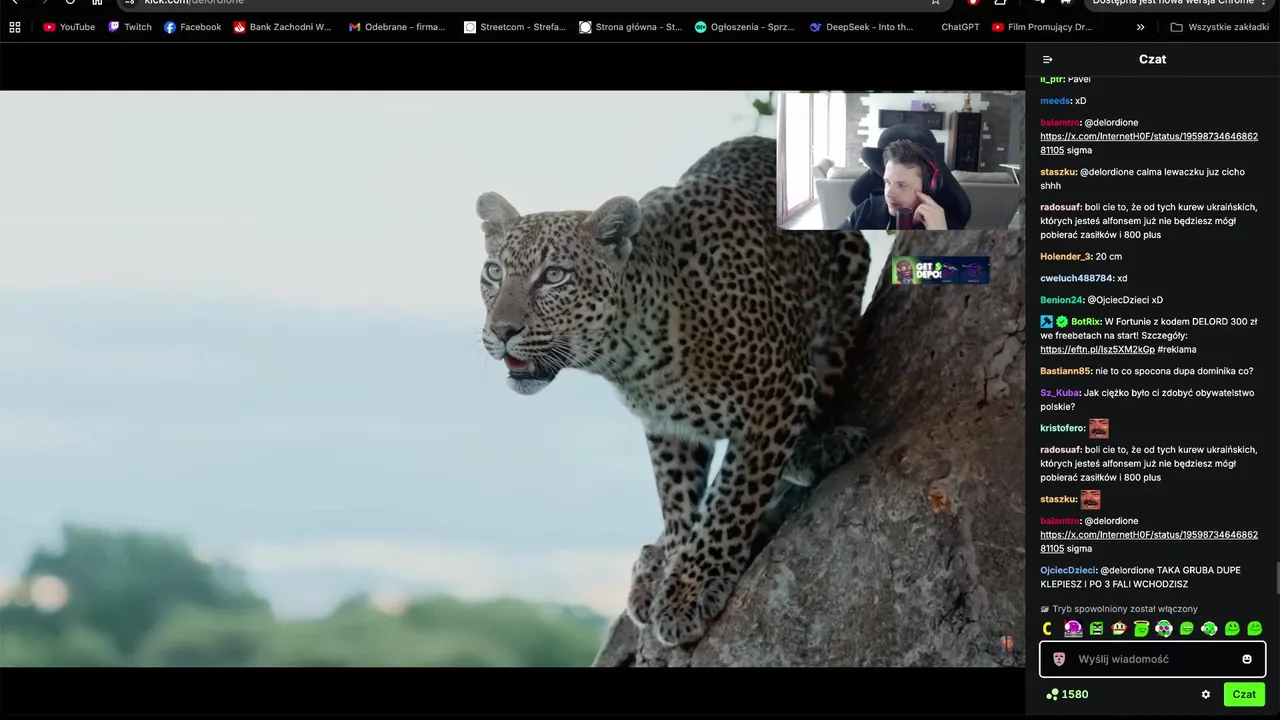
Task: Open the YouTube bookmark
Action: pyautogui.click(x=69, y=27)
